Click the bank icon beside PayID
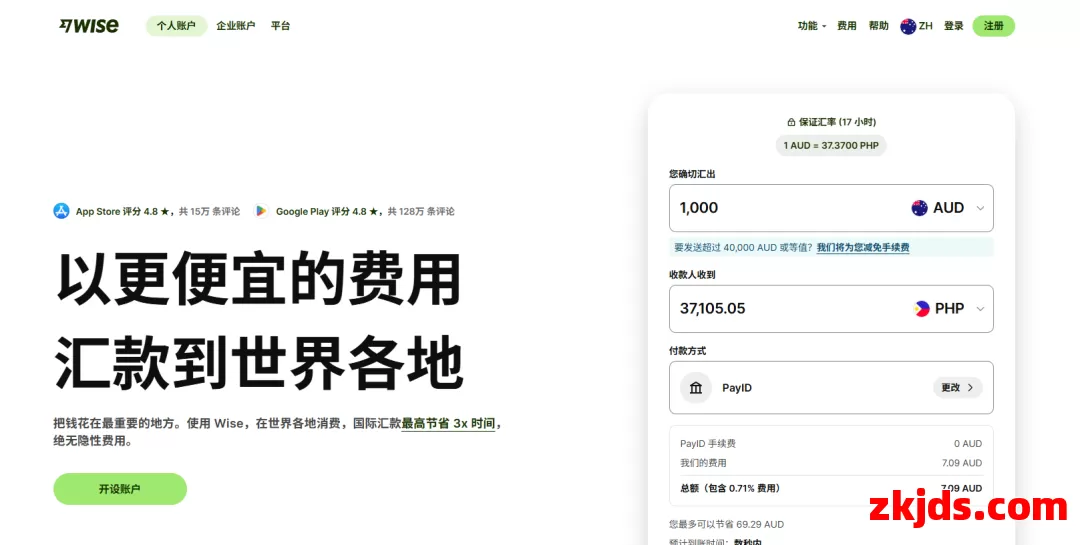This screenshot has width=1080, height=545. tap(696, 387)
